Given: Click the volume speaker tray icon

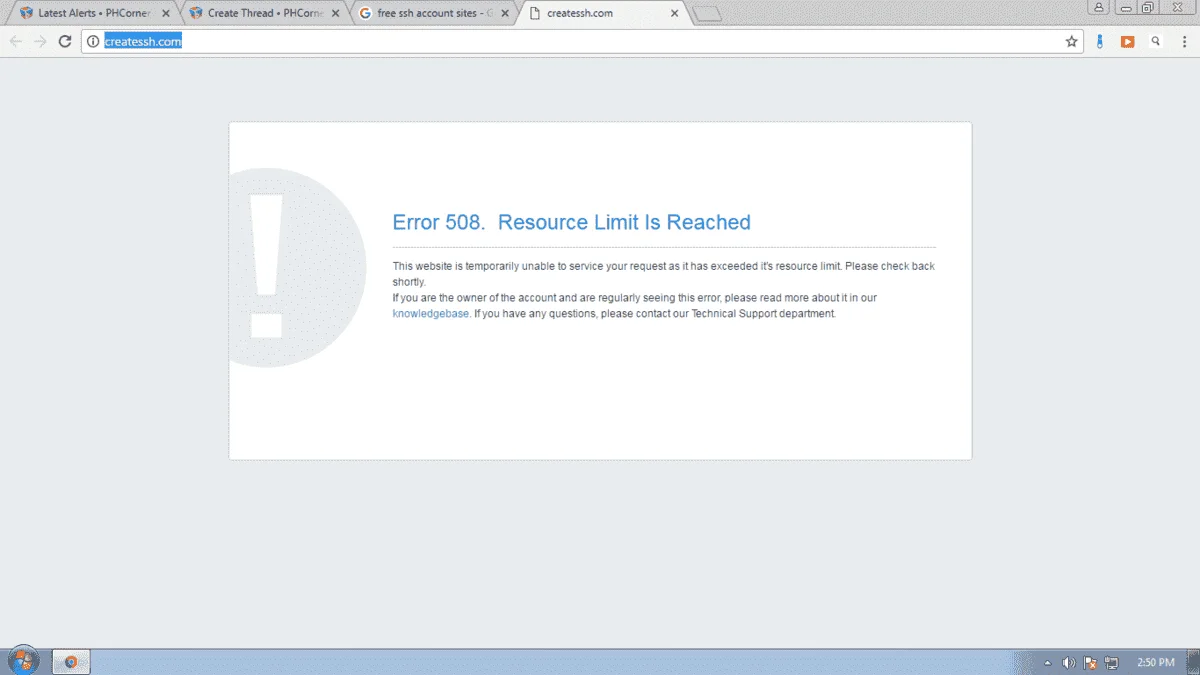Looking at the screenshot, I should click(x=1069, y=662).
